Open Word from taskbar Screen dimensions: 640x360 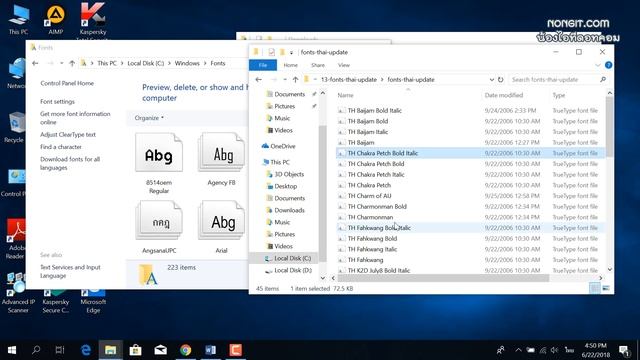pyautogui.click(x=211, y=350)
